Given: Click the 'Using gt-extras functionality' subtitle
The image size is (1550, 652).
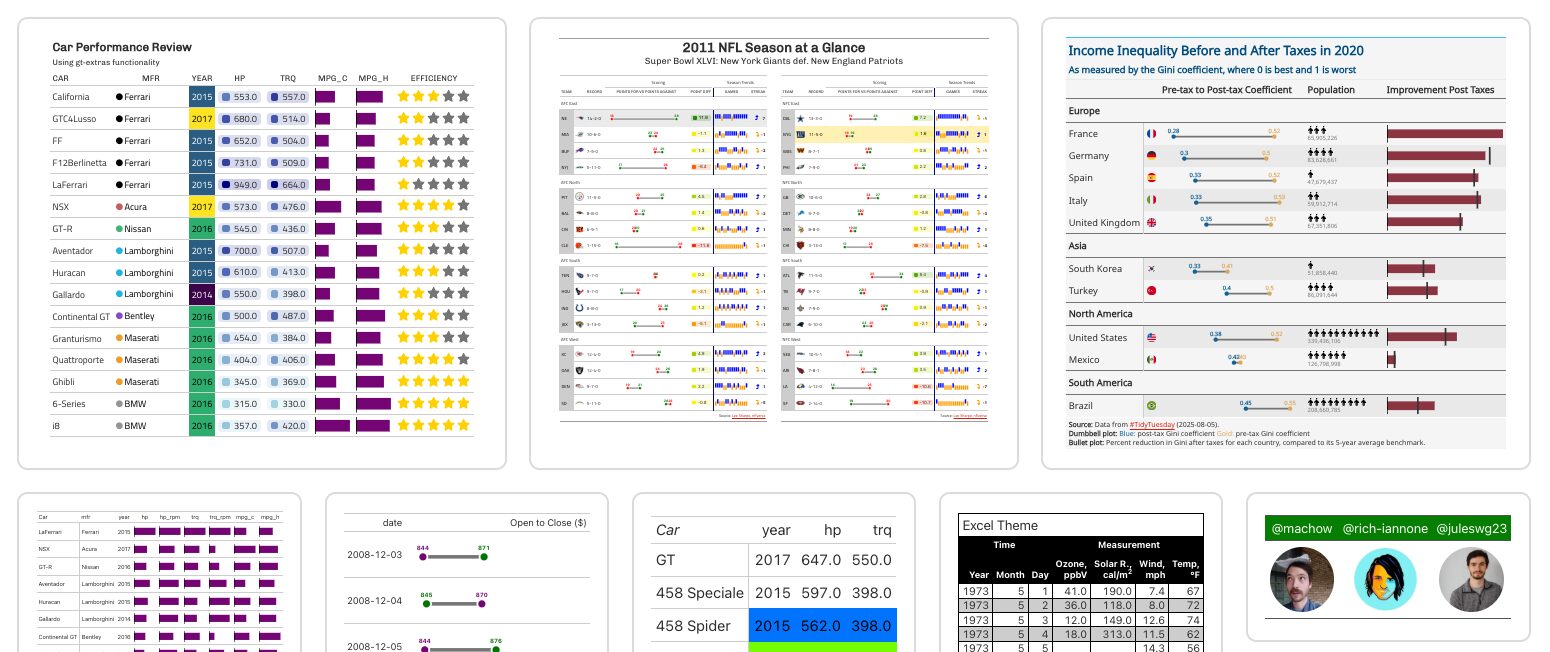Looking at the screenshot, I should point(106,63).
